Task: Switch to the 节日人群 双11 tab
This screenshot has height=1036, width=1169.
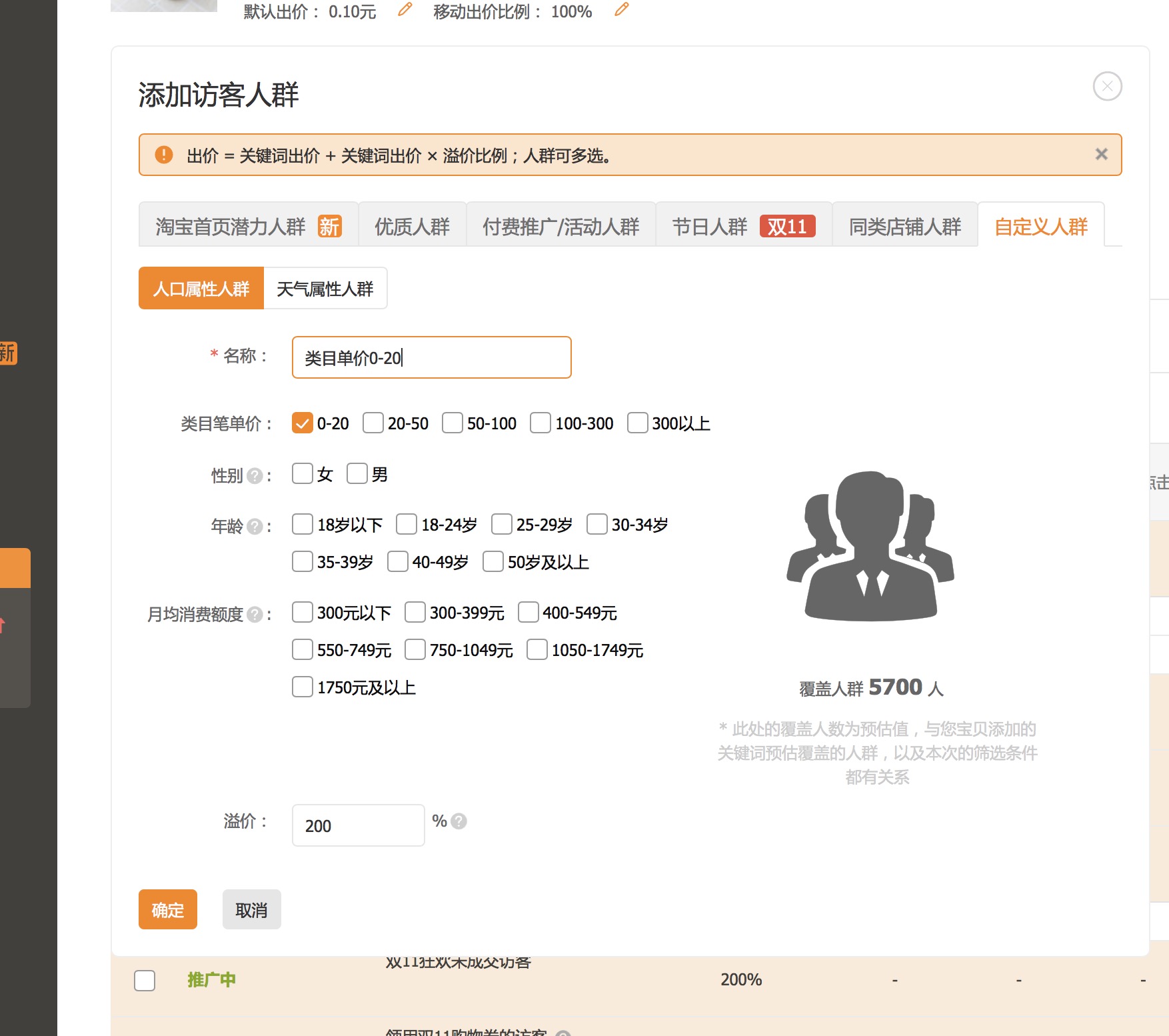Action: (744, 225)
